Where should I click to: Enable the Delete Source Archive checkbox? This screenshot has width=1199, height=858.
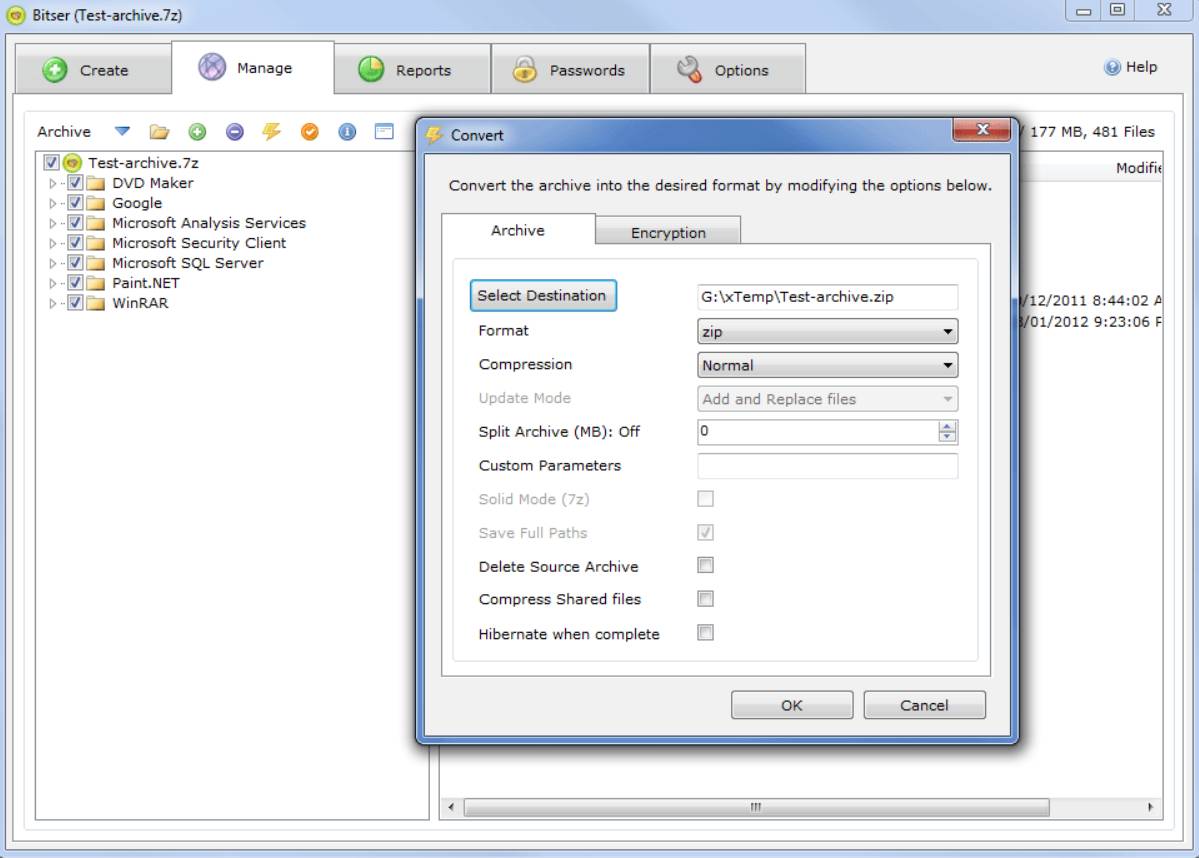point(705,566)
